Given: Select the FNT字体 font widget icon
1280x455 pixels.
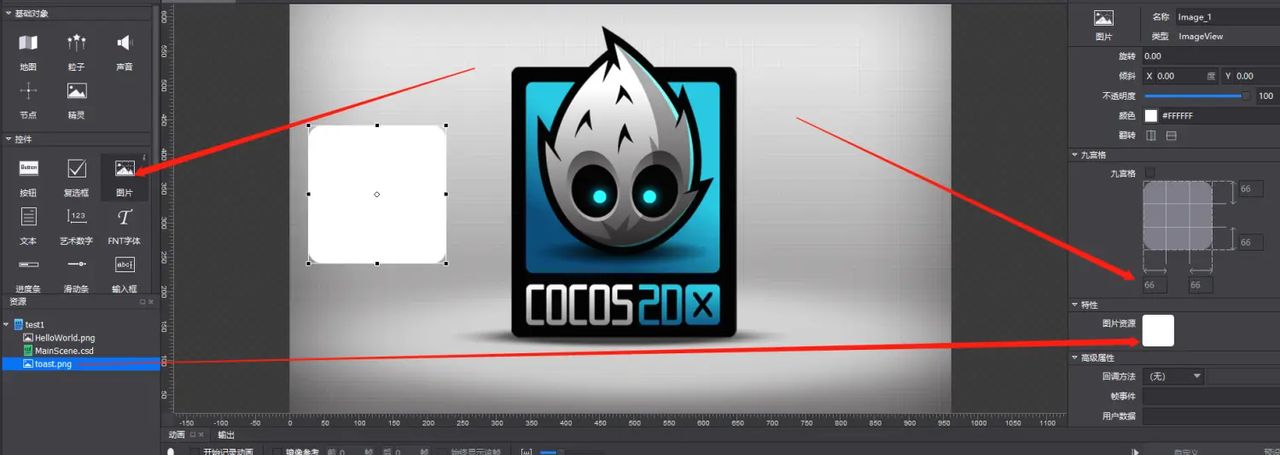Looking at the screenshot, I should (x=124, y=216).
